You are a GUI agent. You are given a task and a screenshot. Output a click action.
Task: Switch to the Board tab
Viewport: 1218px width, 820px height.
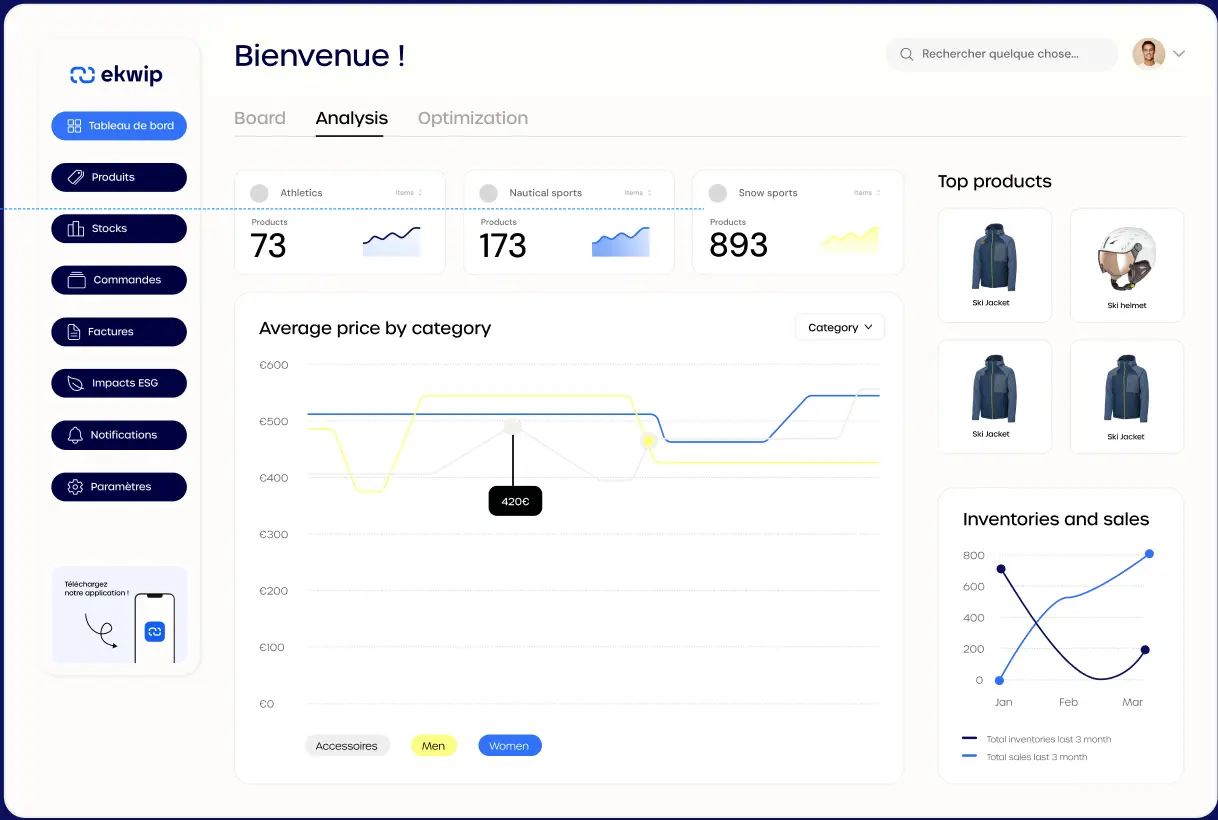pyautogui.click(x=260, y=118)
